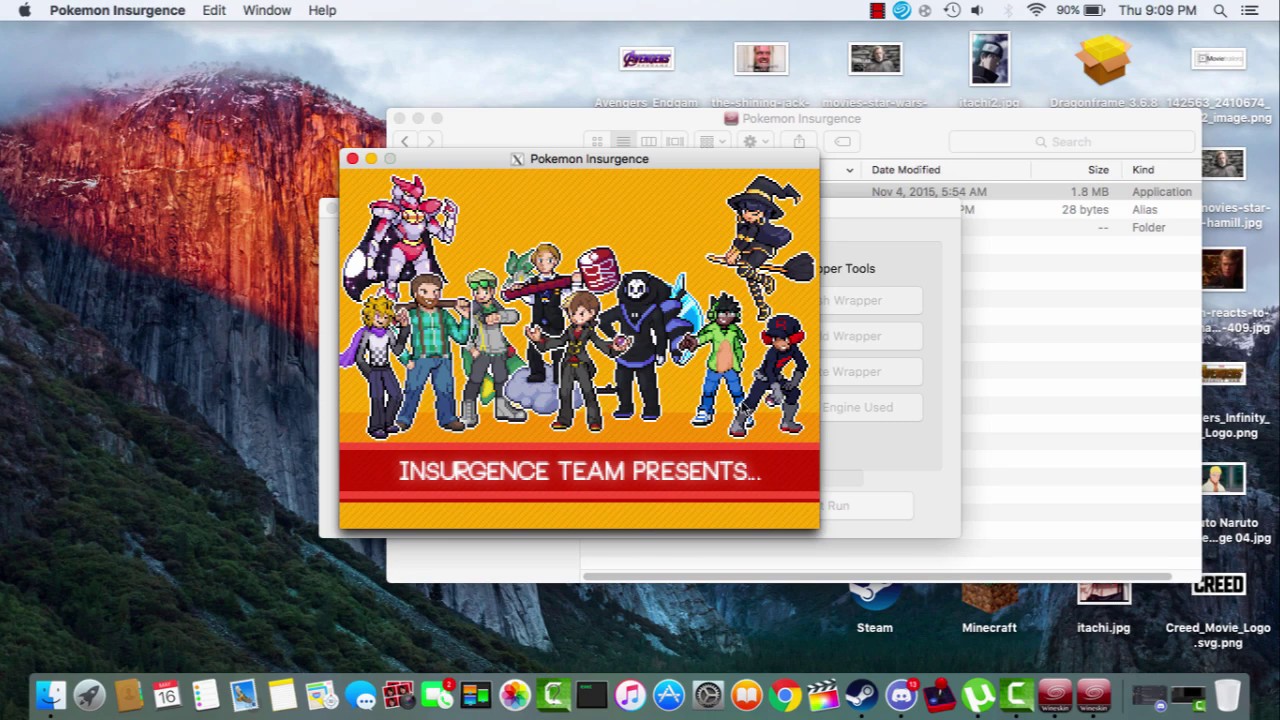This screenshot has height=720, width=1280.
Task: Click the Finder horizontal scrollbar
Action: [876, 576]
